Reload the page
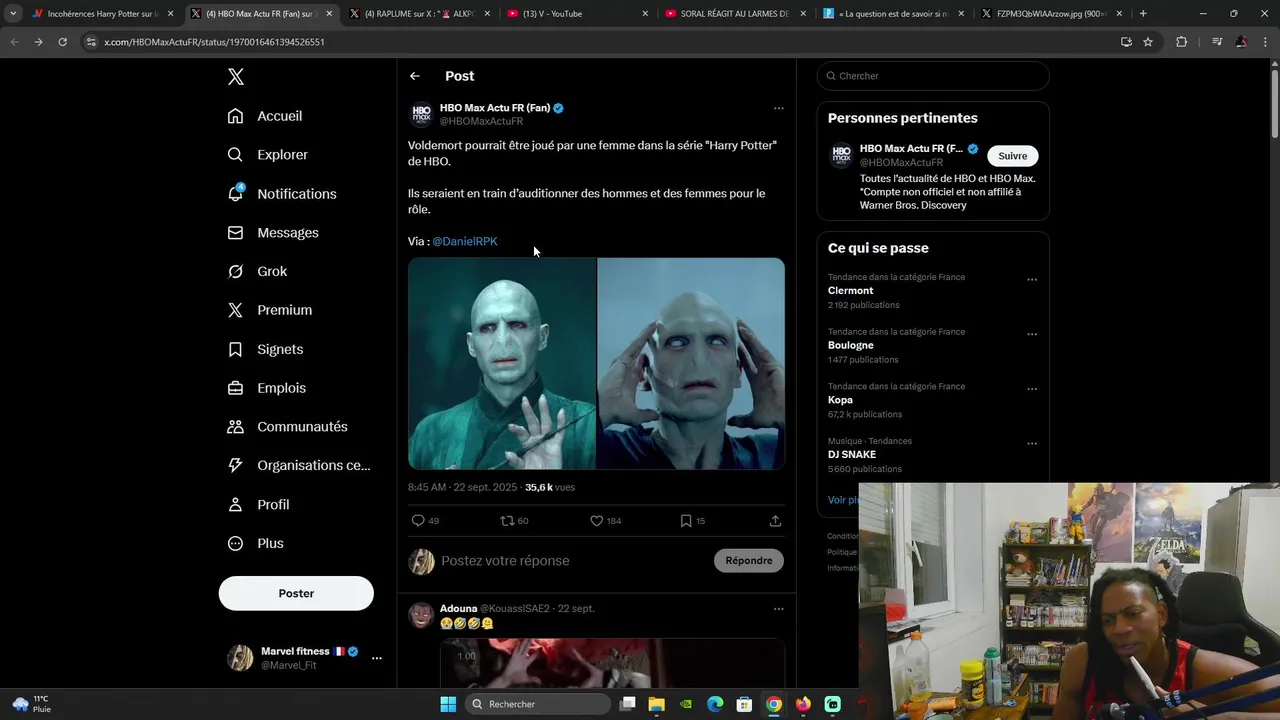The image size is (1280, 720). click(x=62, y=42)
